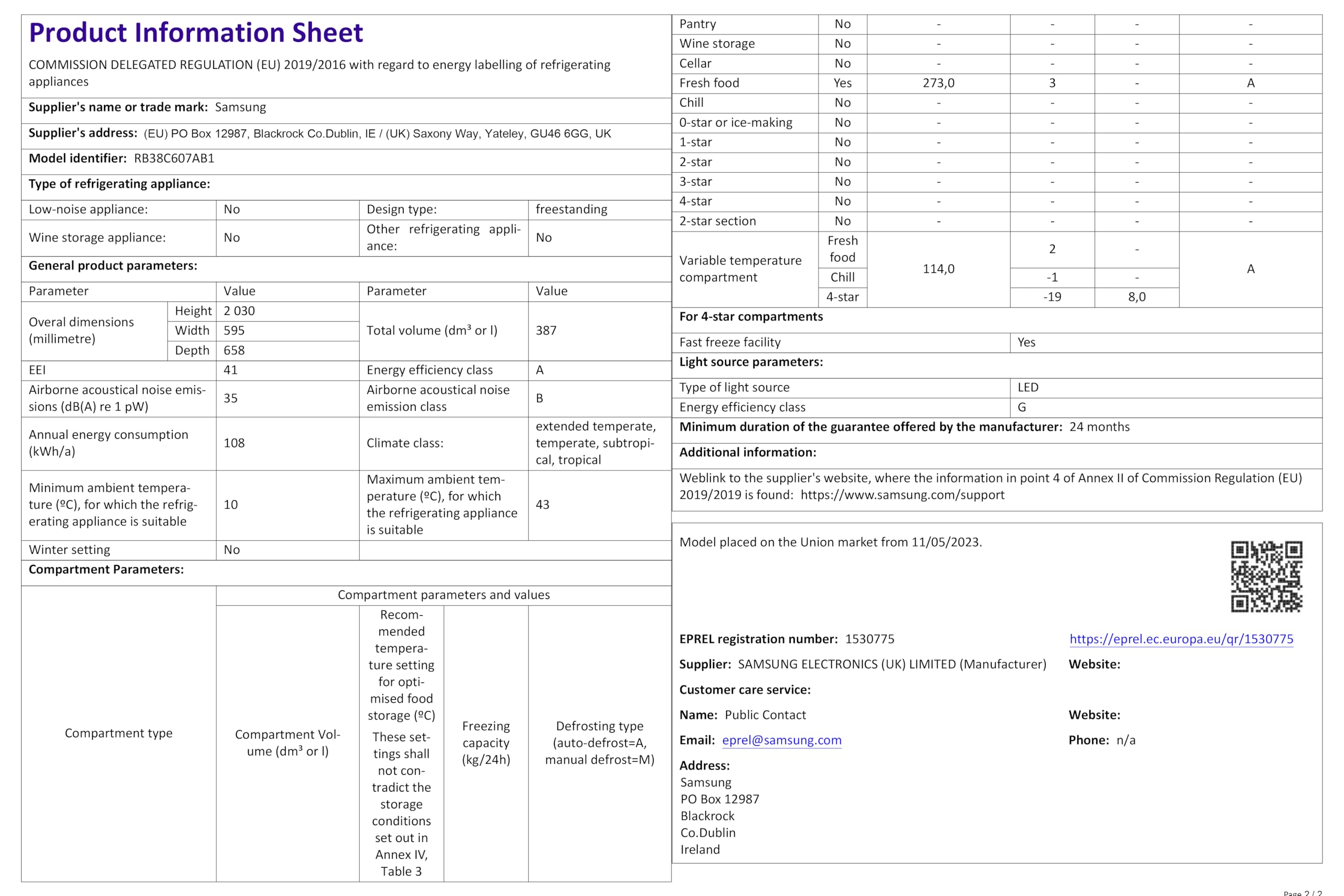Click the Compartment Parameters heading
This screenshot has width=1344, height=896.
[106, 569]
